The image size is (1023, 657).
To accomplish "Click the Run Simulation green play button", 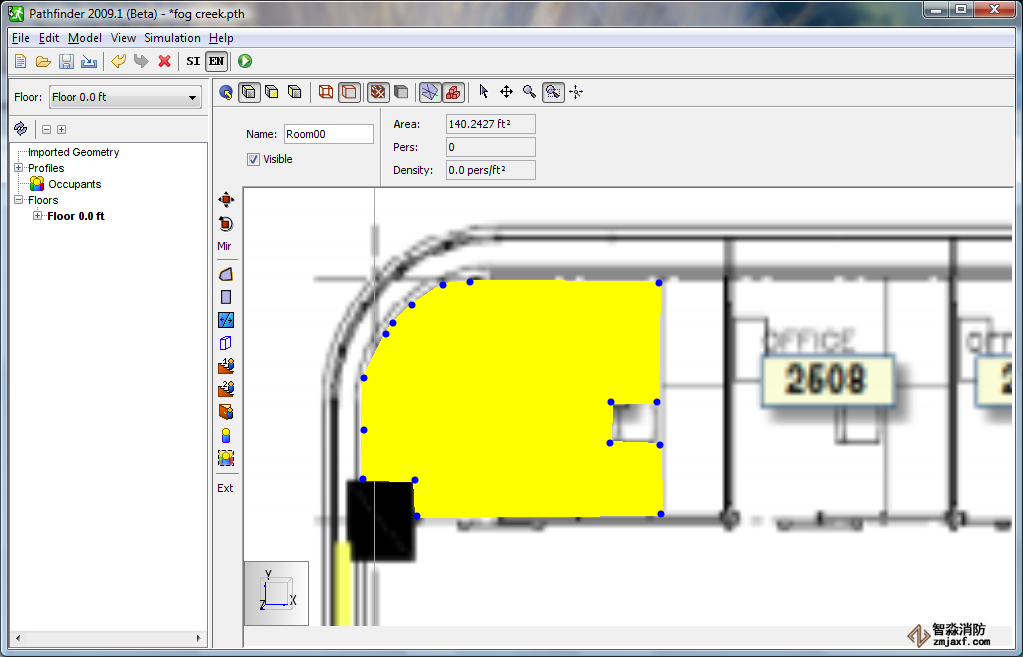I will point(245,61).
